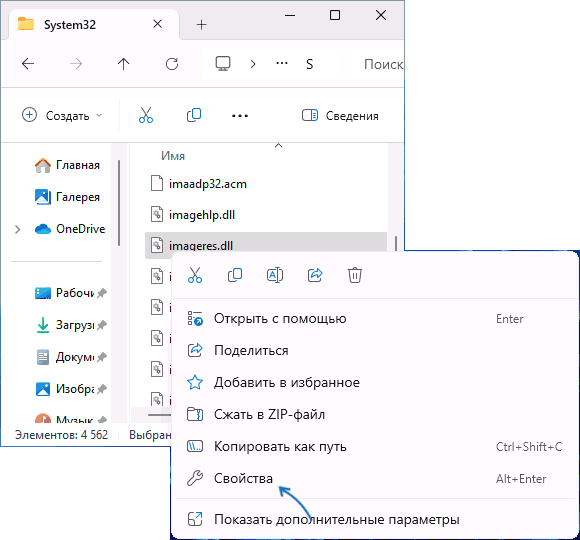Select OneDrive in navigation pane
The image size is (580, 540).
click(70, 229)
